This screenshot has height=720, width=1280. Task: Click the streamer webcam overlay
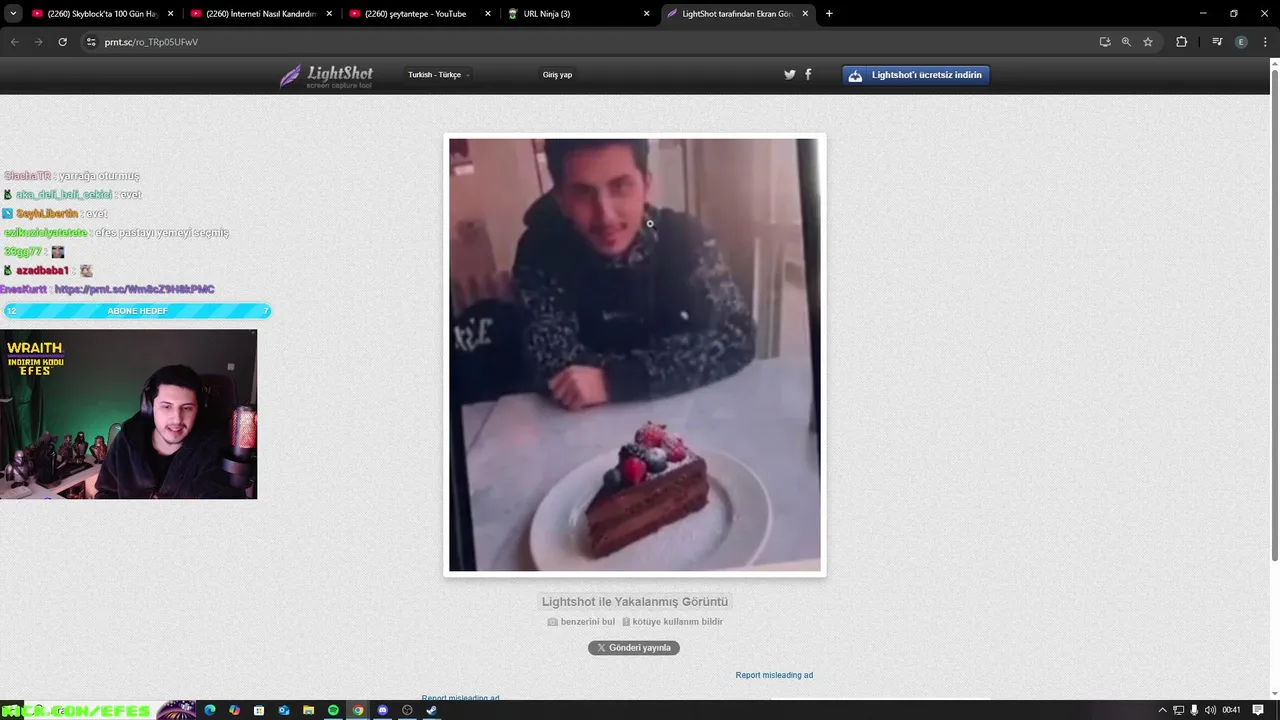click(129, 414)
